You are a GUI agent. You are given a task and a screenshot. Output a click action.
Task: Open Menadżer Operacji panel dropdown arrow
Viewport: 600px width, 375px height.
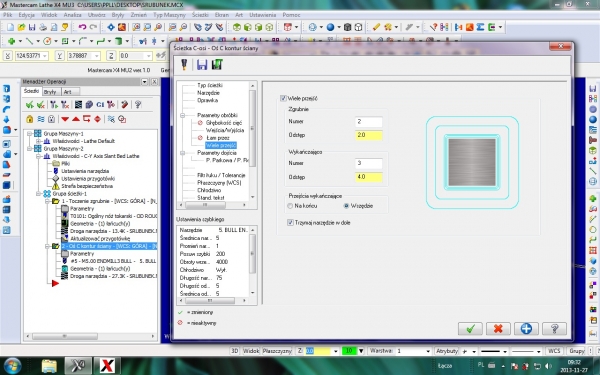pyautogui.click(x=144, y=82)
